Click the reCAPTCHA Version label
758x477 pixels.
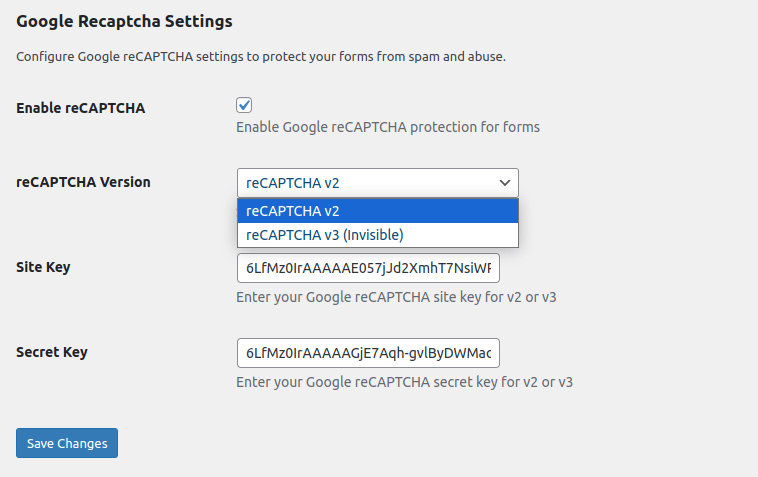point(83,182)
